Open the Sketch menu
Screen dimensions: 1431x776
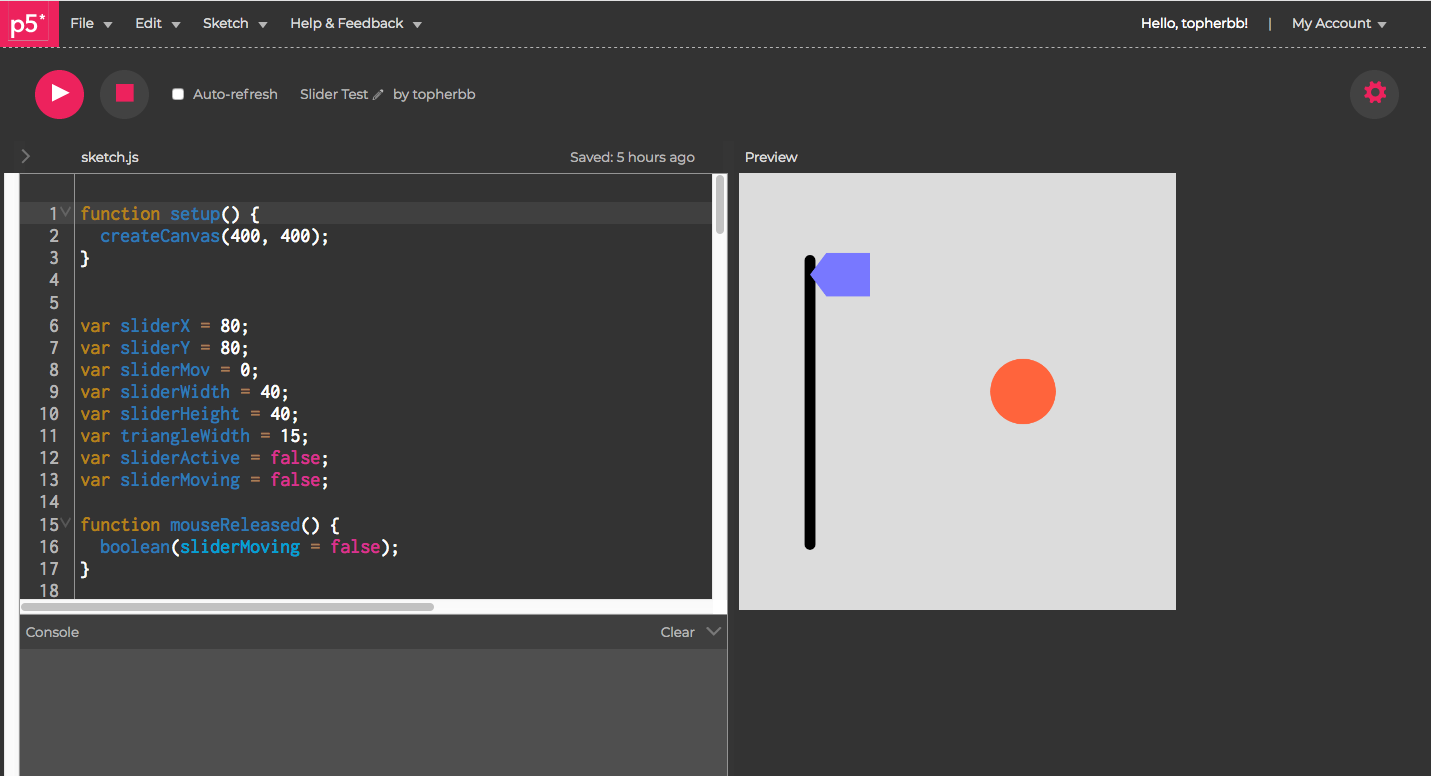pos(235,23)
